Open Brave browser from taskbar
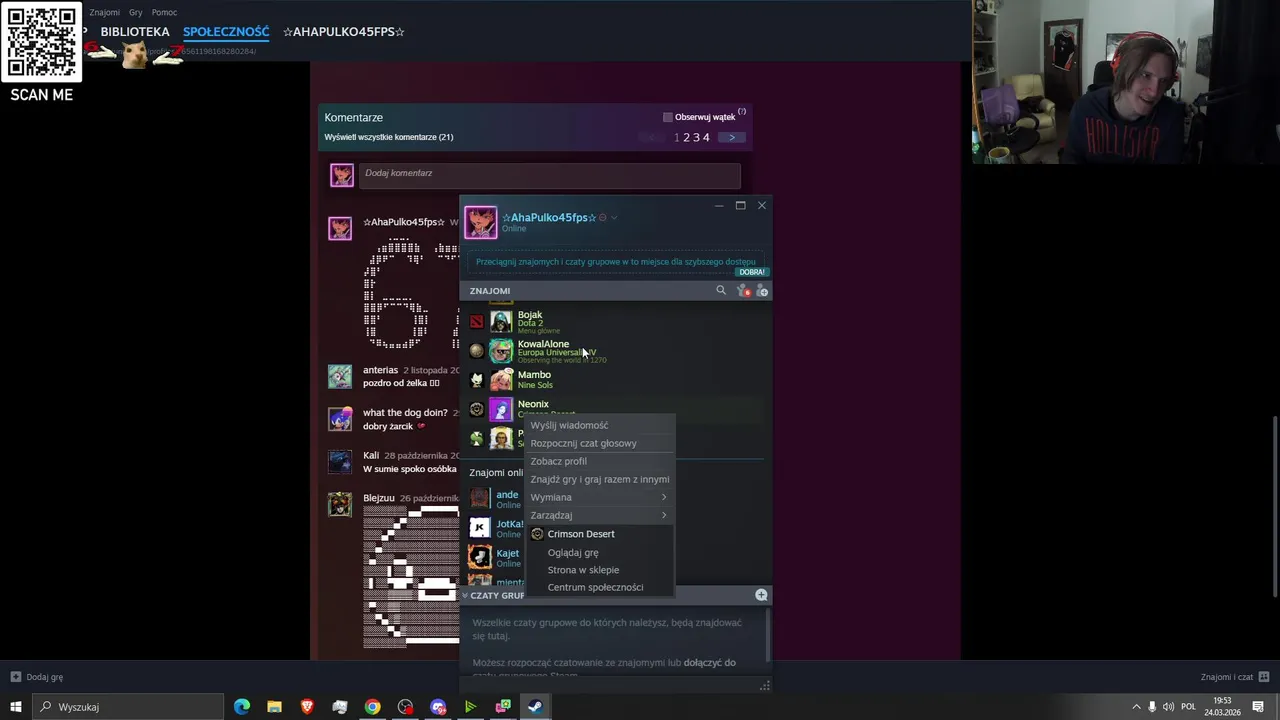This screenshot has width=1280, height=720. [x=307, y=707]
